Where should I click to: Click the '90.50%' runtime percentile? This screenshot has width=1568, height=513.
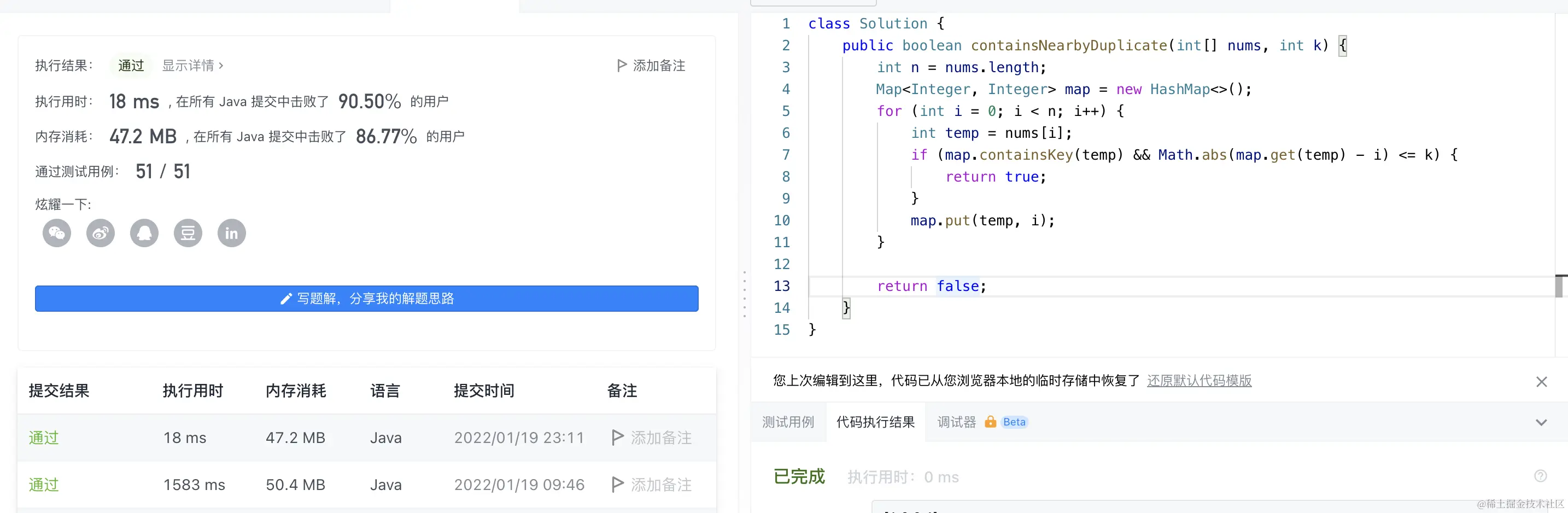370,101
